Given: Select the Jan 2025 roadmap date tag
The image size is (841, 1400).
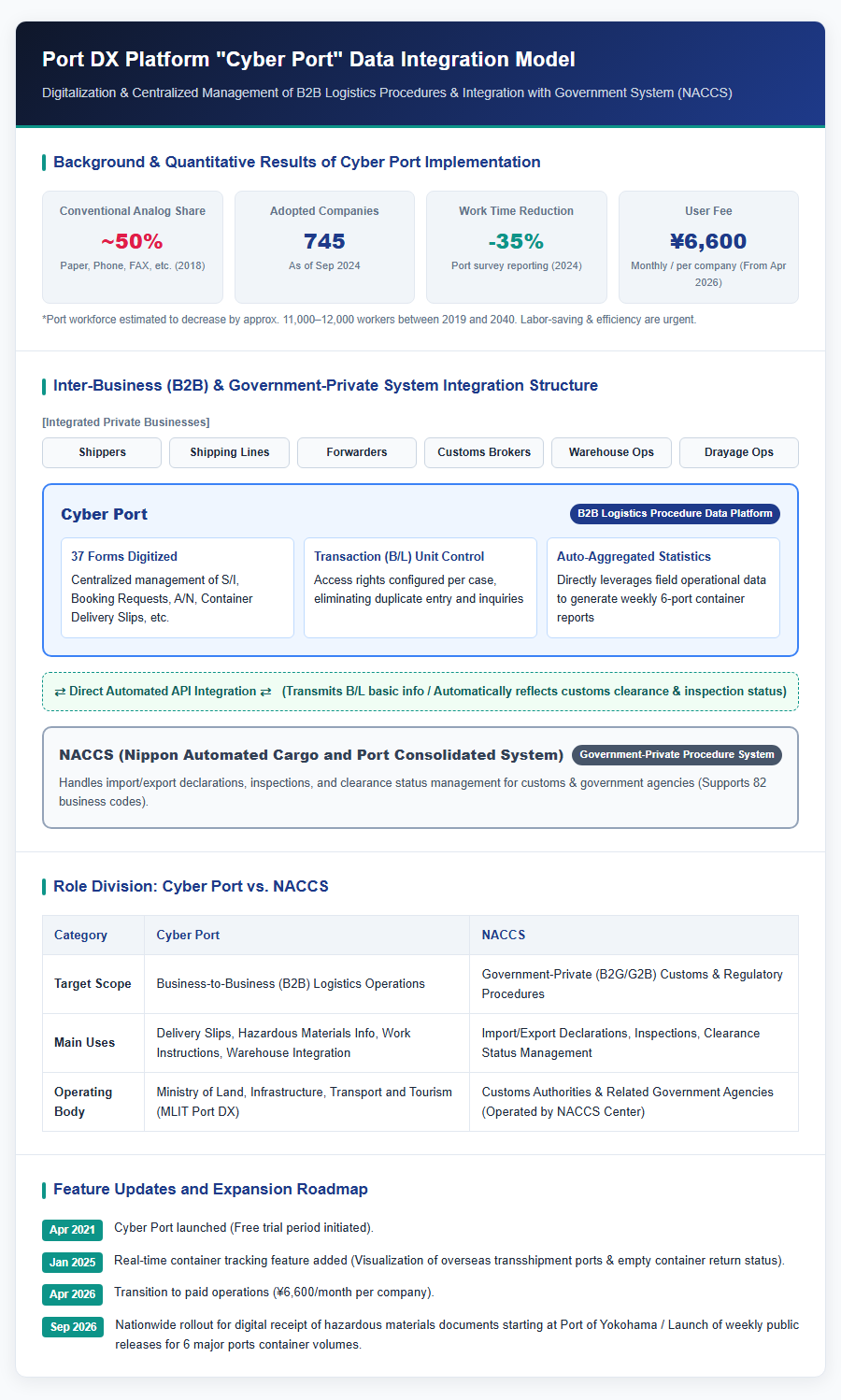Looking at the screenshot, I should [72, 1263].
